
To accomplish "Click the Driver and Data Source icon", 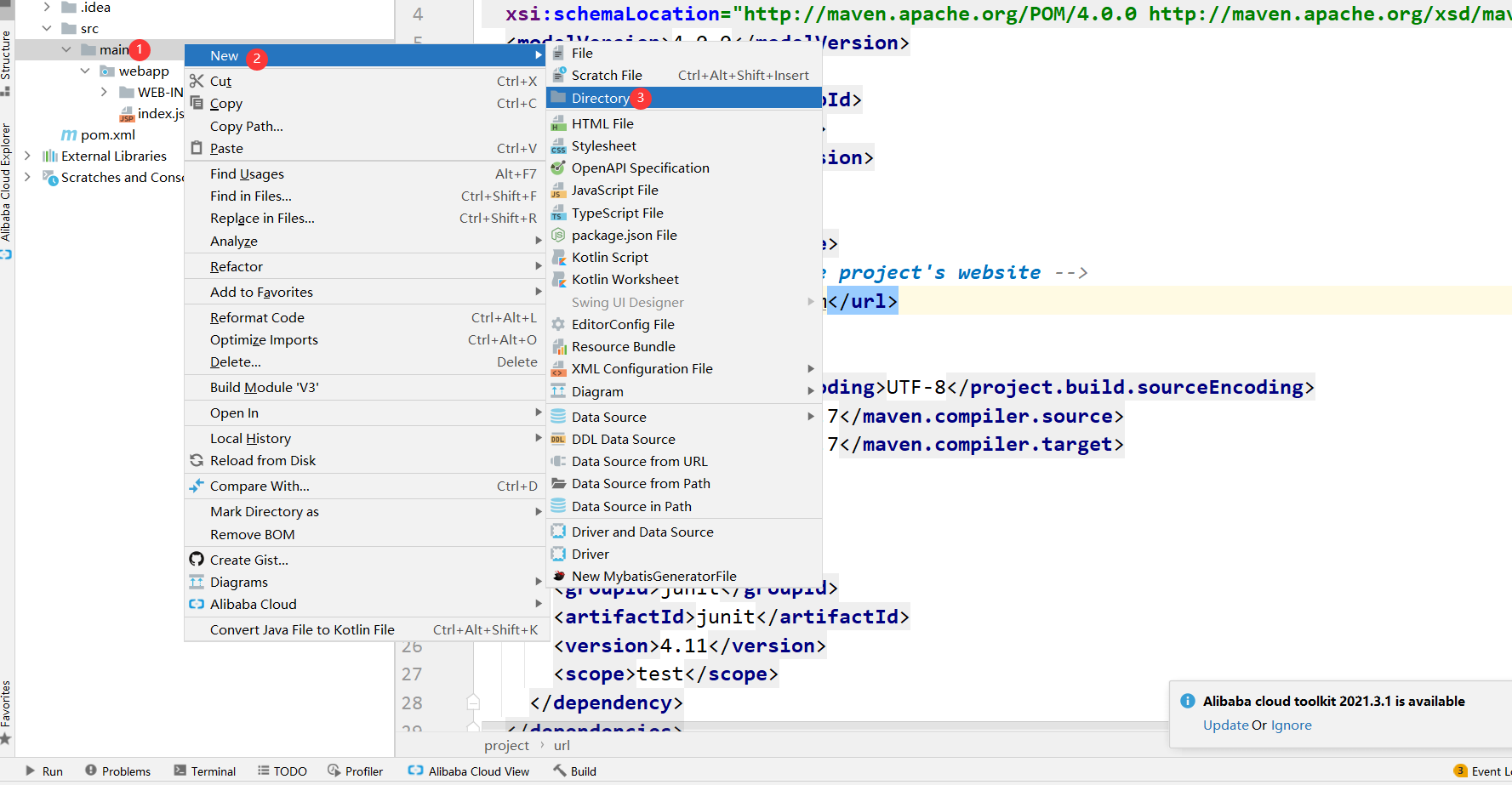I will 558,532.
